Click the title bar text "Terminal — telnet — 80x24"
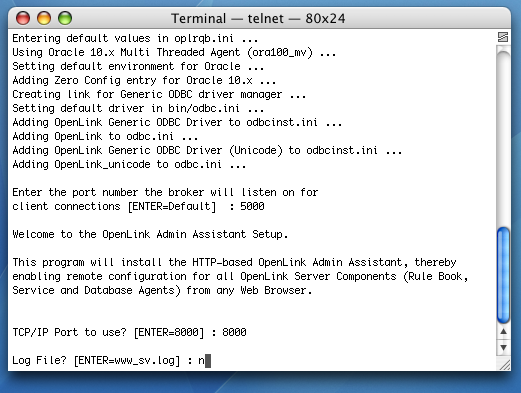521x393 pixels. pyautogui.click(x=258, y=18)
